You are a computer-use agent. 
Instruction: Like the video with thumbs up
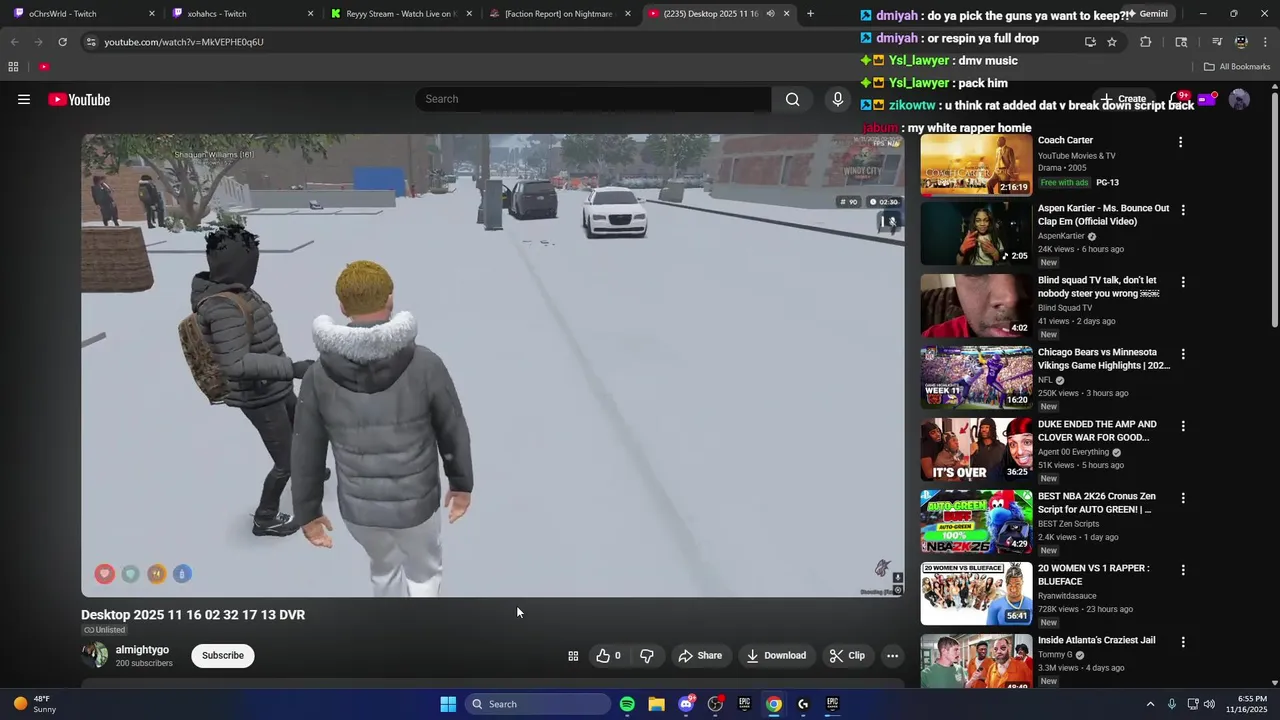(608, 656)
